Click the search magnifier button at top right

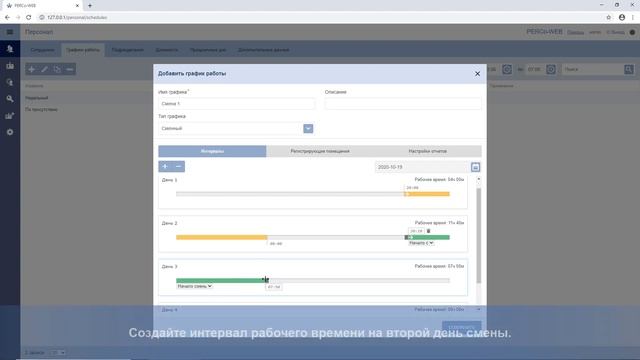tap(629, 69)
